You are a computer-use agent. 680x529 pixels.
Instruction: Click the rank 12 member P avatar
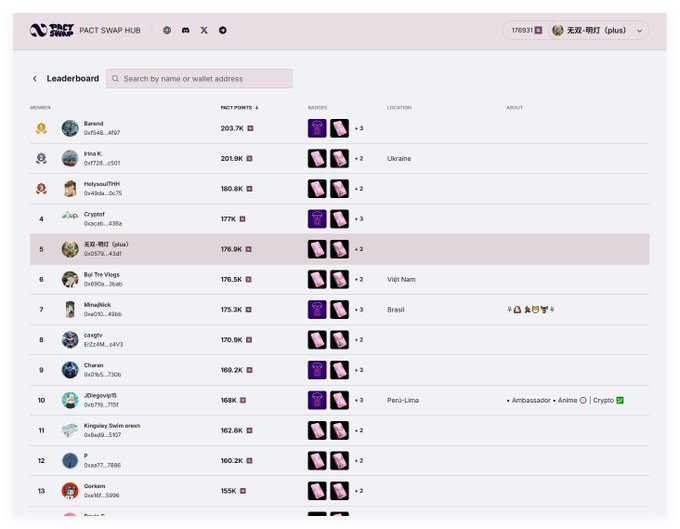click(x=70, y=460)
